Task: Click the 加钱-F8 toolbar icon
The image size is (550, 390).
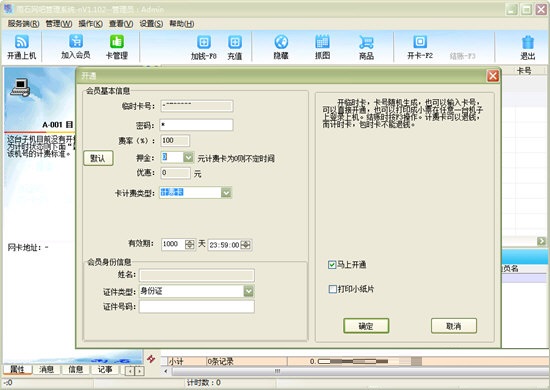Action: 204,42
